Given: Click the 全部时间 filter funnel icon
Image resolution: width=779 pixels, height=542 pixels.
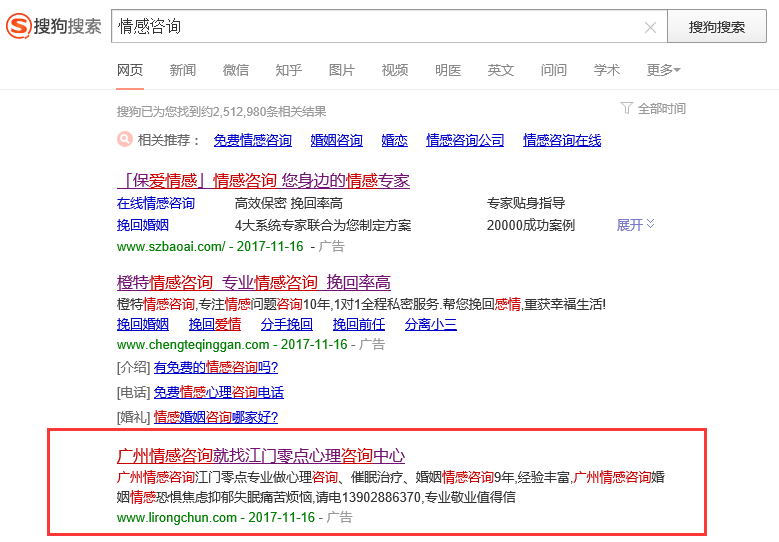Looking at the screenshot, I should tap(627, 108).
